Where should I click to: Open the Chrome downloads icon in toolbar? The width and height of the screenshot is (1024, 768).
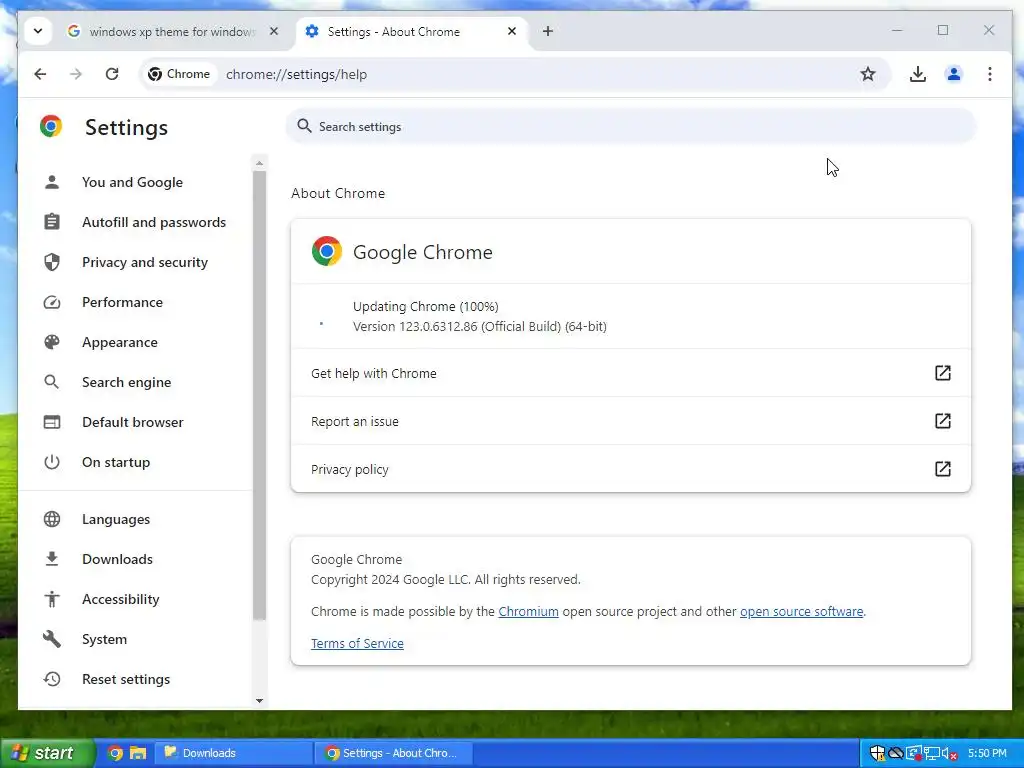coord(918,74)
